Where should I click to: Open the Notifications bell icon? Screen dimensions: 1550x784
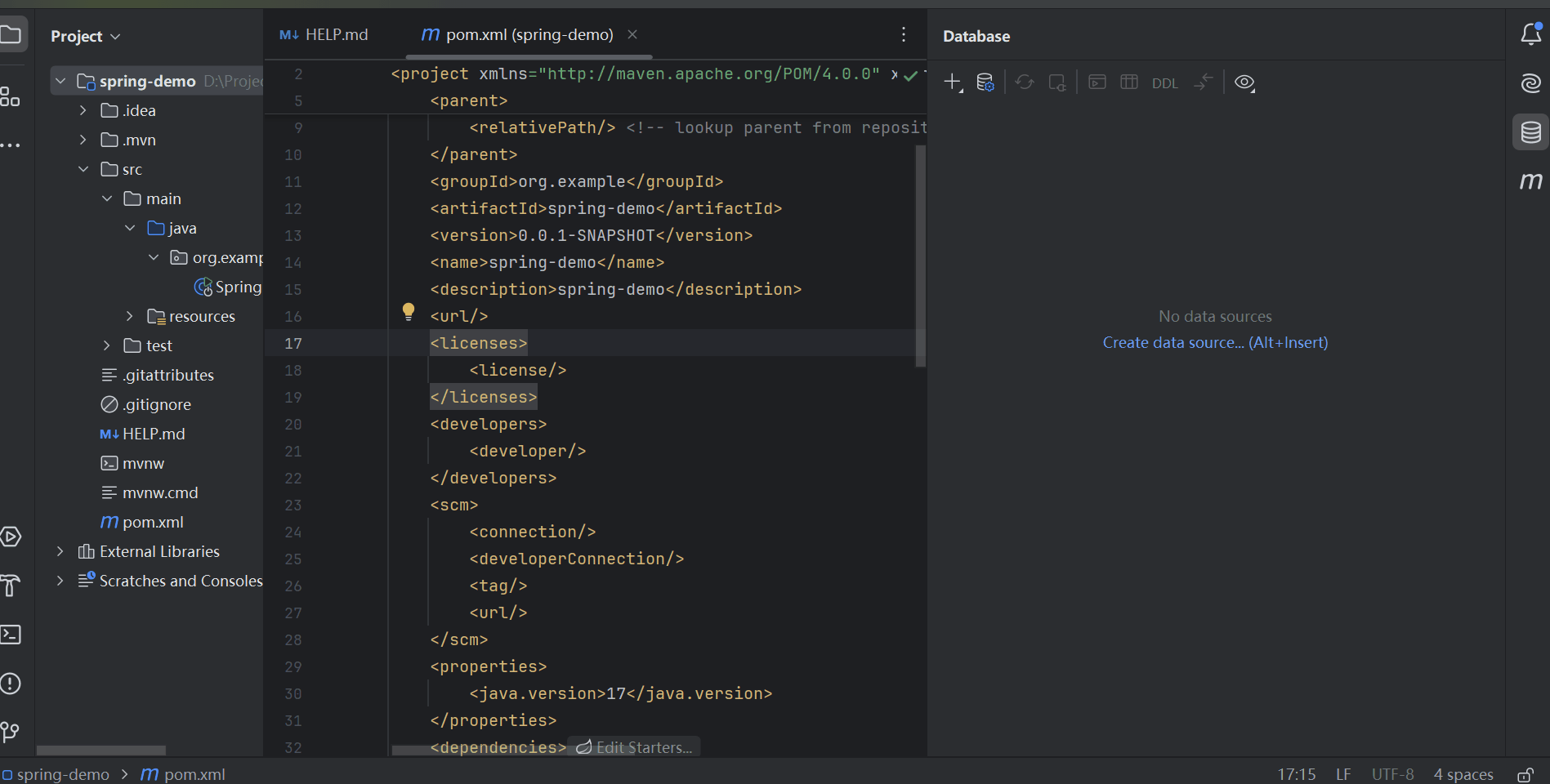coord(1530,34)
